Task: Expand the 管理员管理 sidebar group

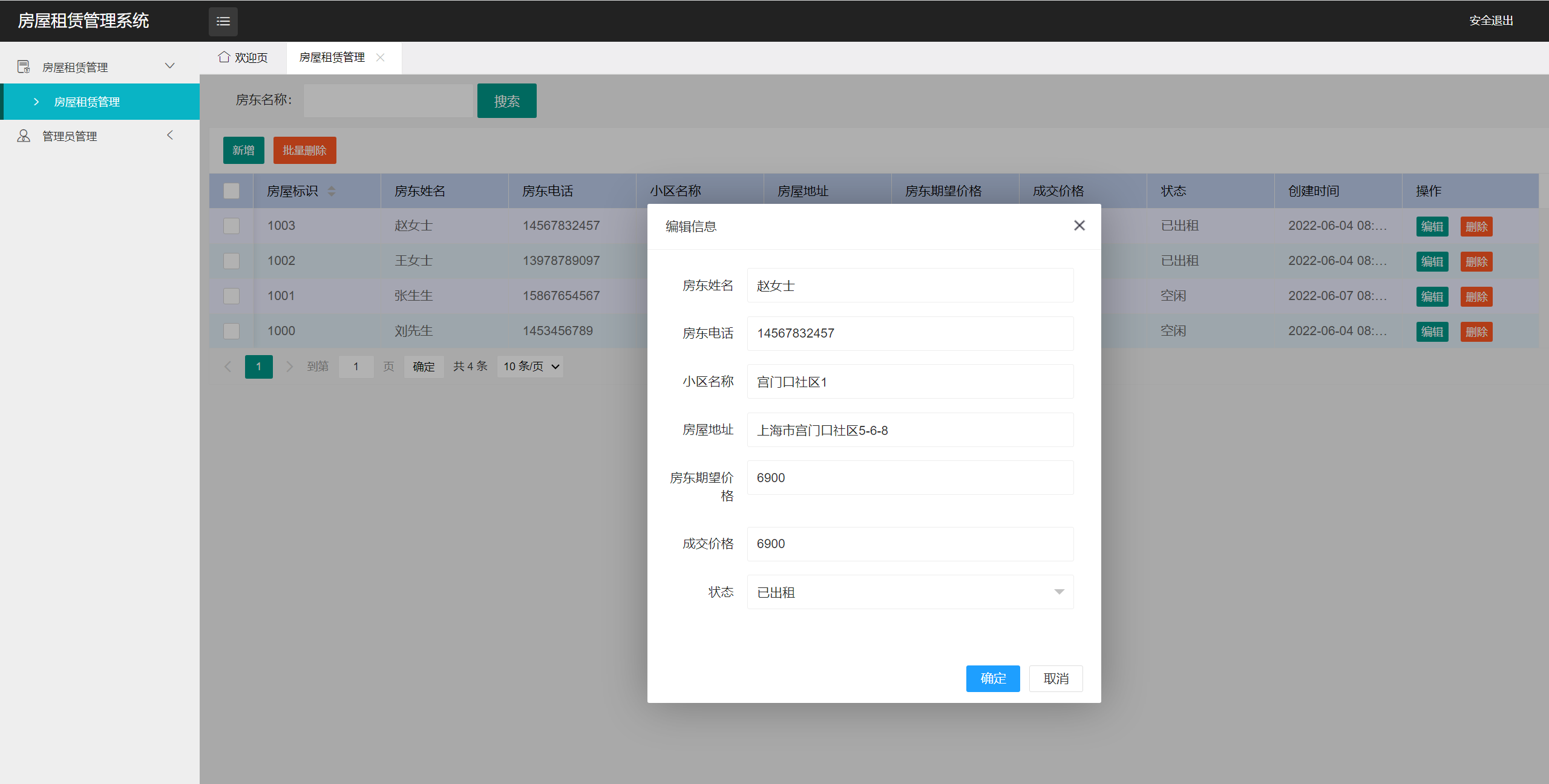Action: click(x=170, y=135)
